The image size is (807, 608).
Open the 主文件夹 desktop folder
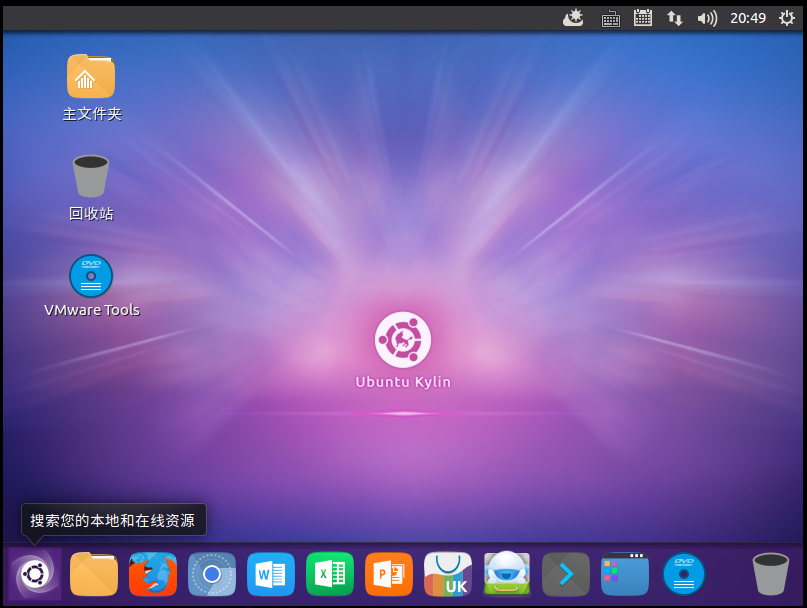click(x=91, y=76)
